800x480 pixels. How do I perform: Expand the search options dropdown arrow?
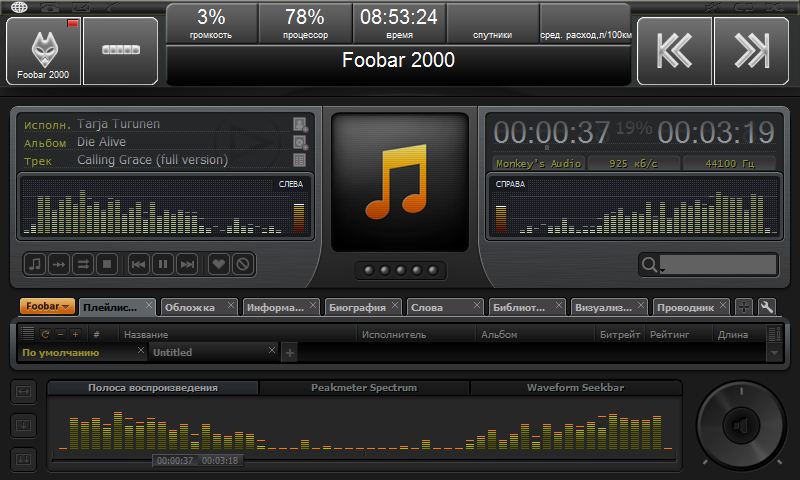661,269
